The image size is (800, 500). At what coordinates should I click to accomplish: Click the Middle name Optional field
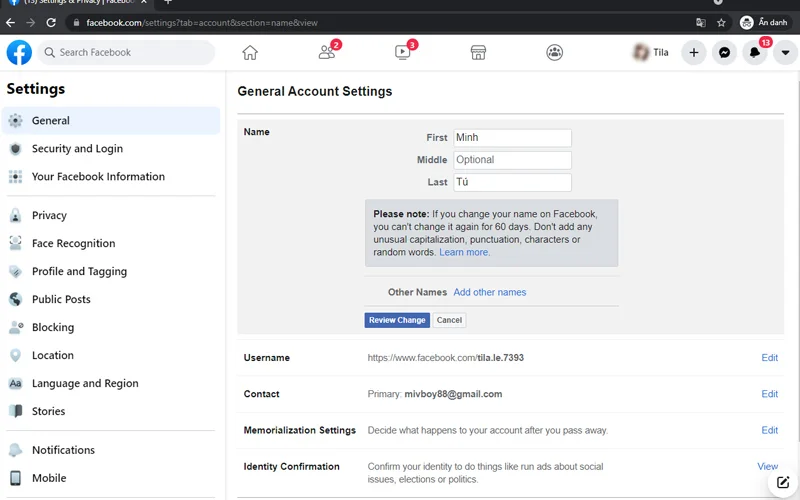512,160
